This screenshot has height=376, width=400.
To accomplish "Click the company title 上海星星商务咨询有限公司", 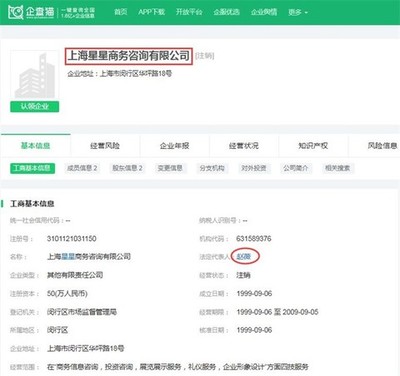I will 129,56.
